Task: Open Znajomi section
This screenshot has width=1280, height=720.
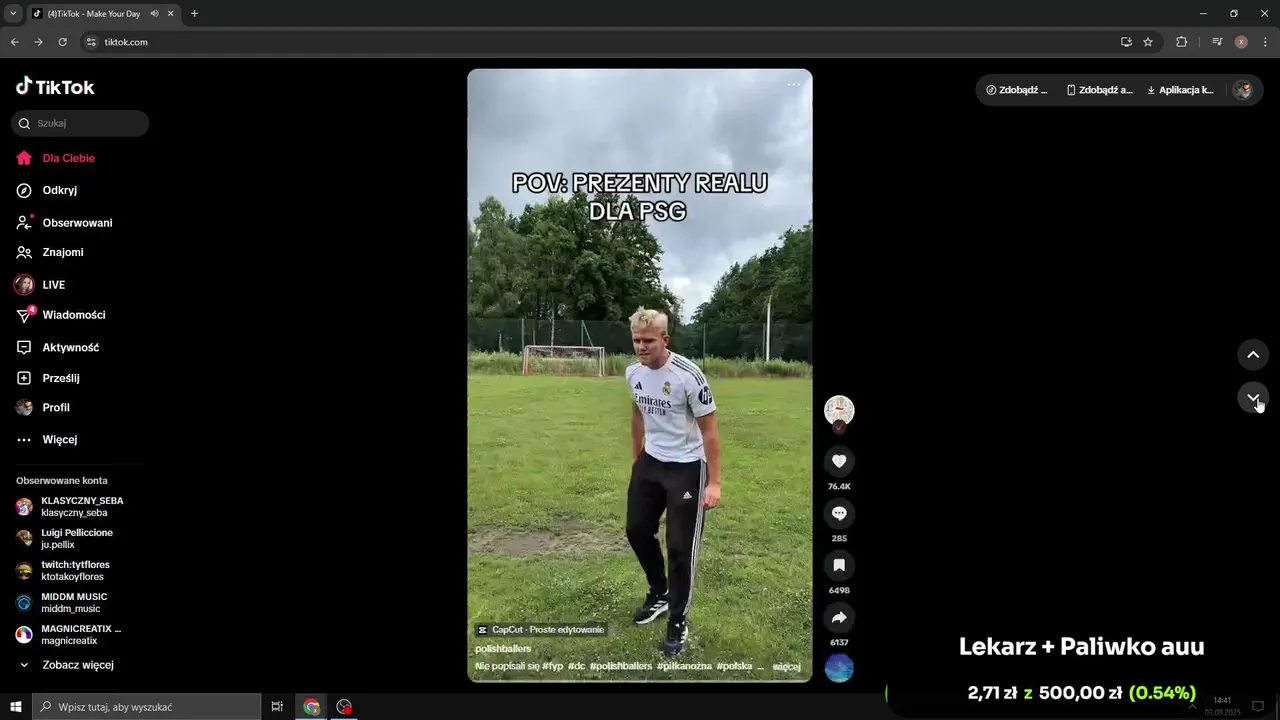Action: 63,253
